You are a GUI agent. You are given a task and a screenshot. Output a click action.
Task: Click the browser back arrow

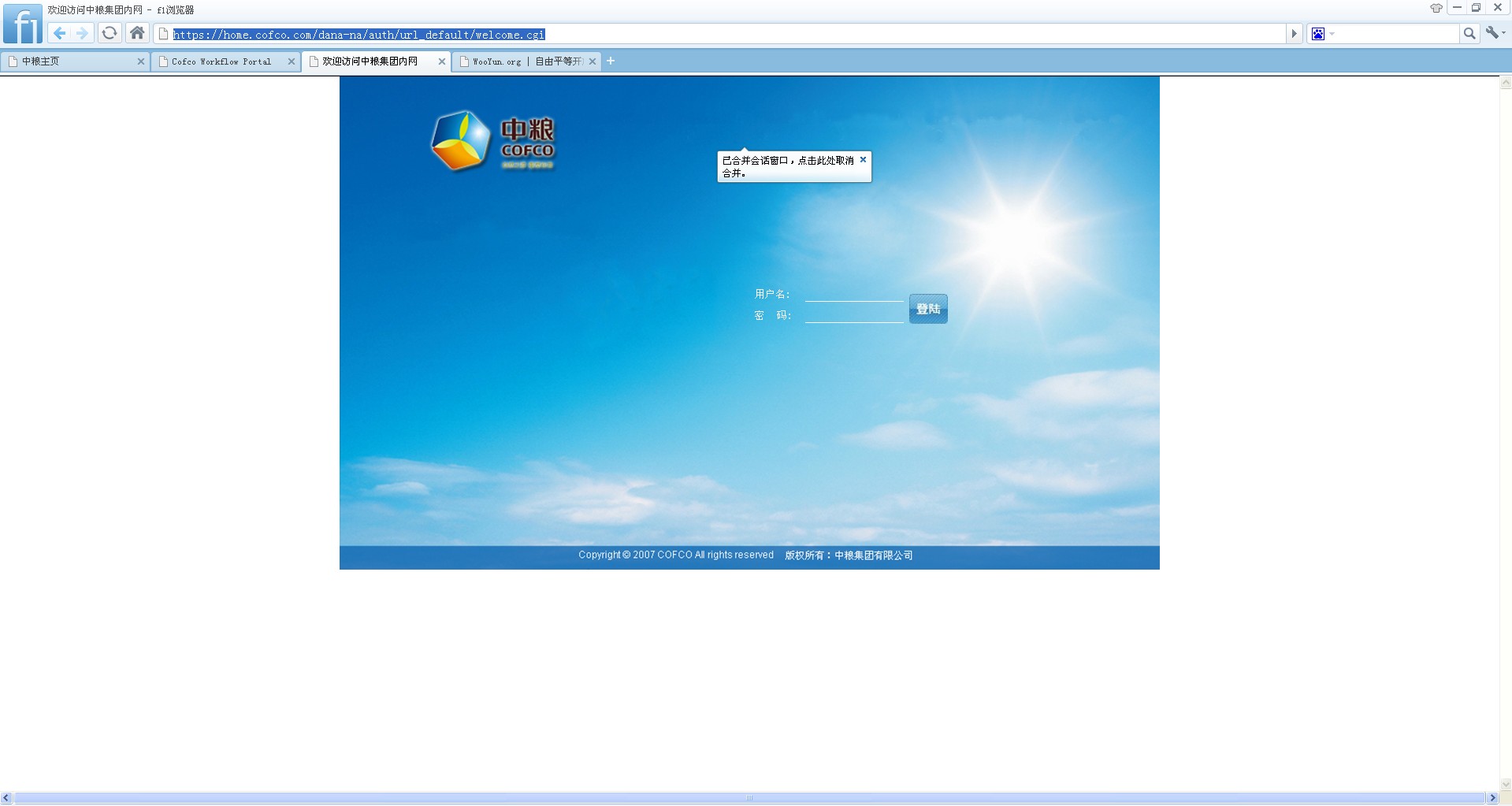(x=60, y=33)
